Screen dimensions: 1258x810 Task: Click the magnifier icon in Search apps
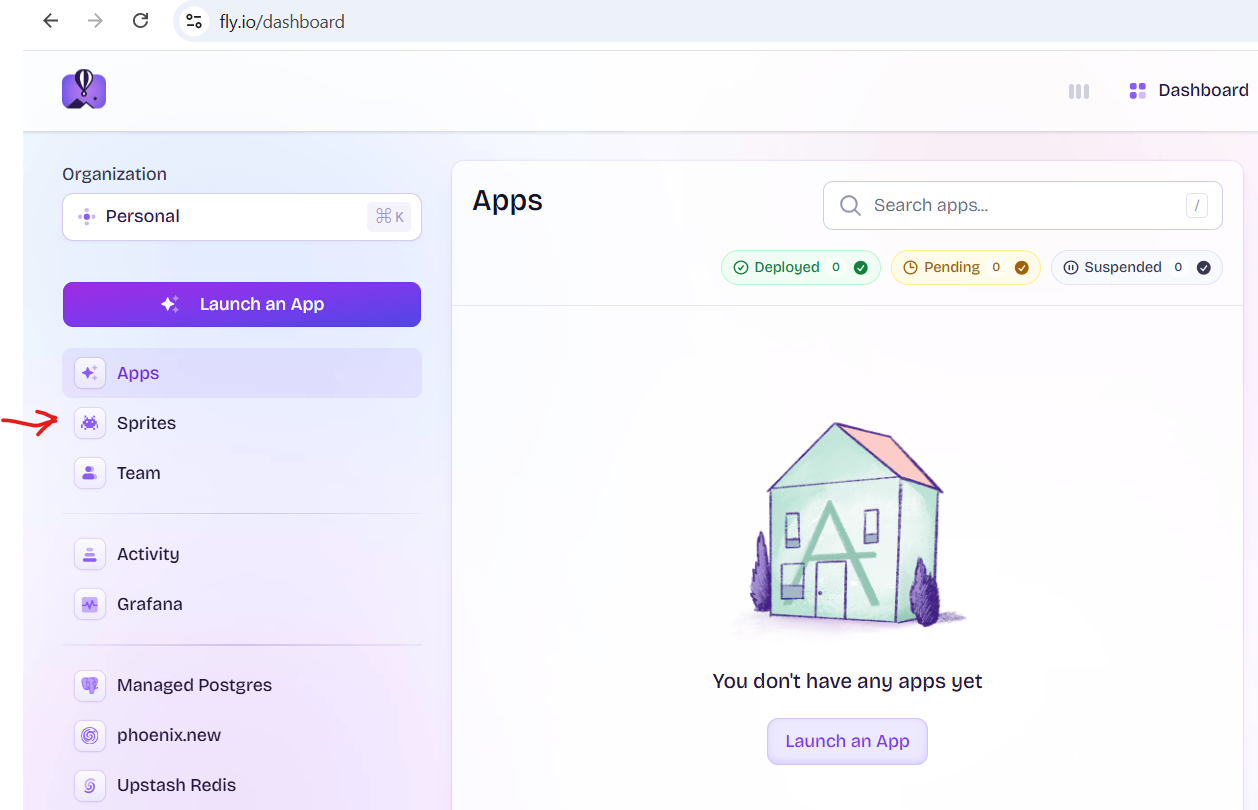tap(850, 205)
